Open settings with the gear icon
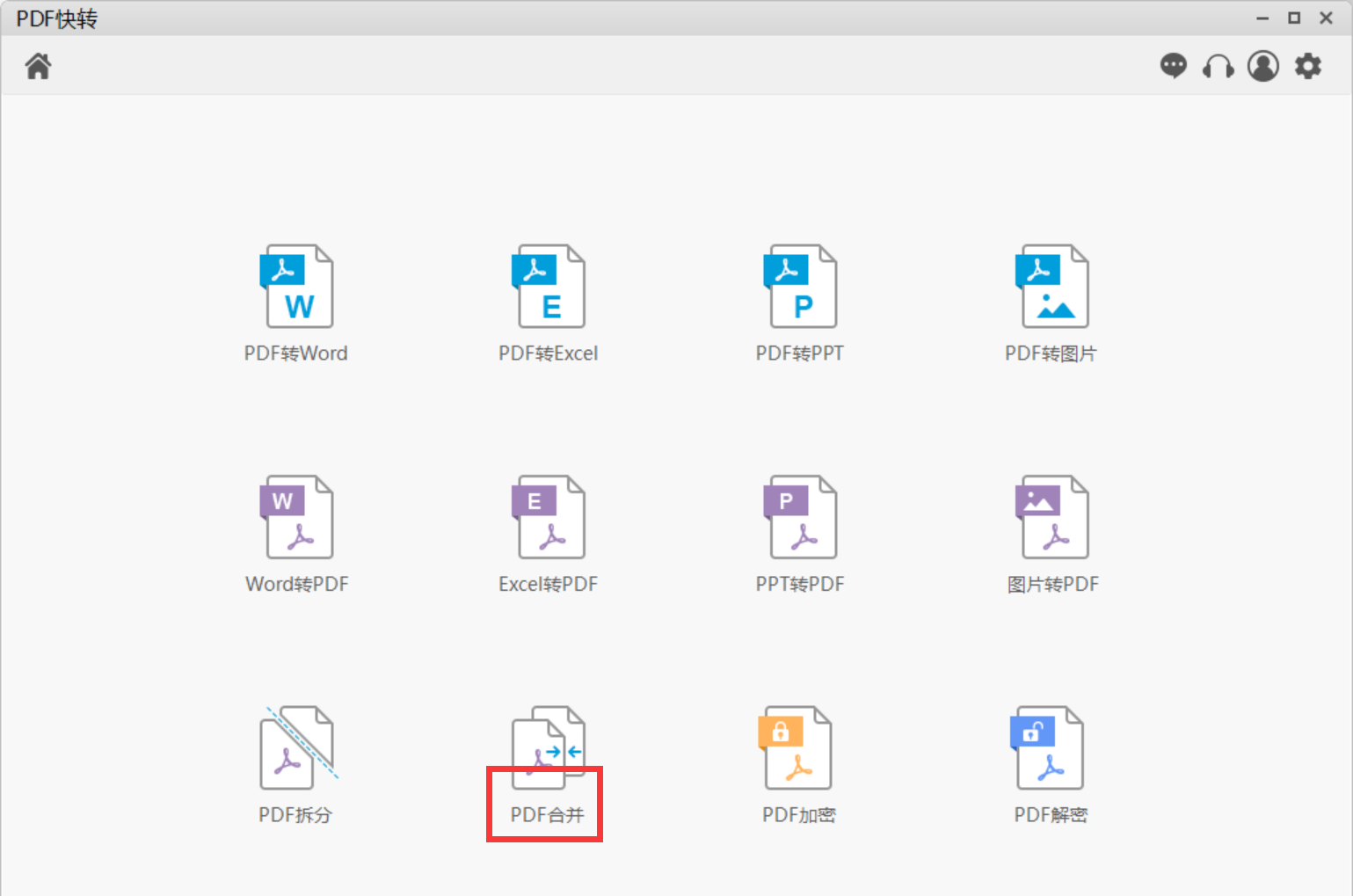Viewport: 1353px width, 896px height. (1308, 66)
